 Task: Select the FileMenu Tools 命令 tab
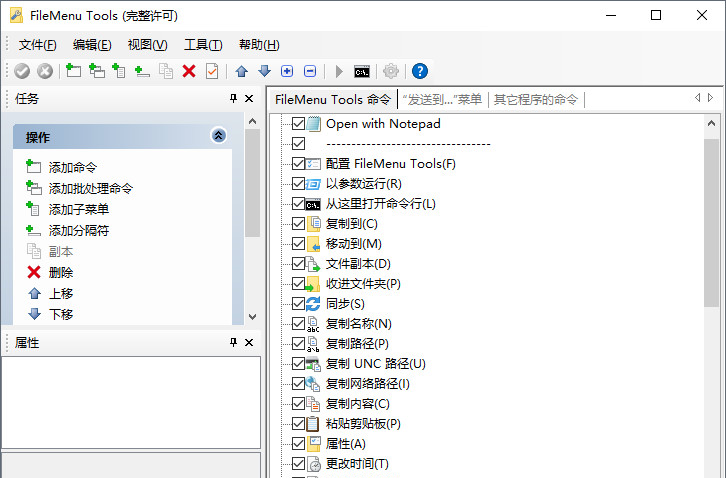click(x=332, y=100)
